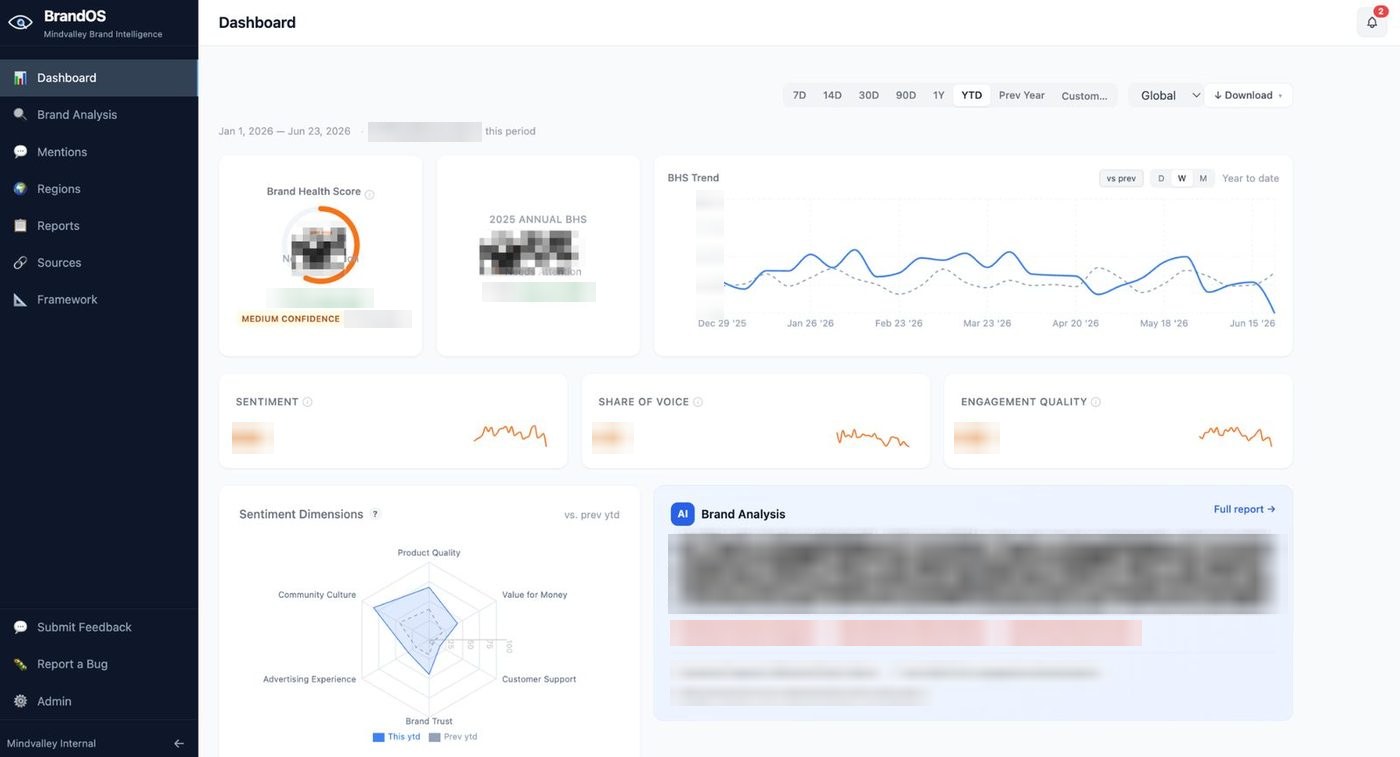Go to Mentions in the sidebar
The image size is (1400, 757).
99,152
